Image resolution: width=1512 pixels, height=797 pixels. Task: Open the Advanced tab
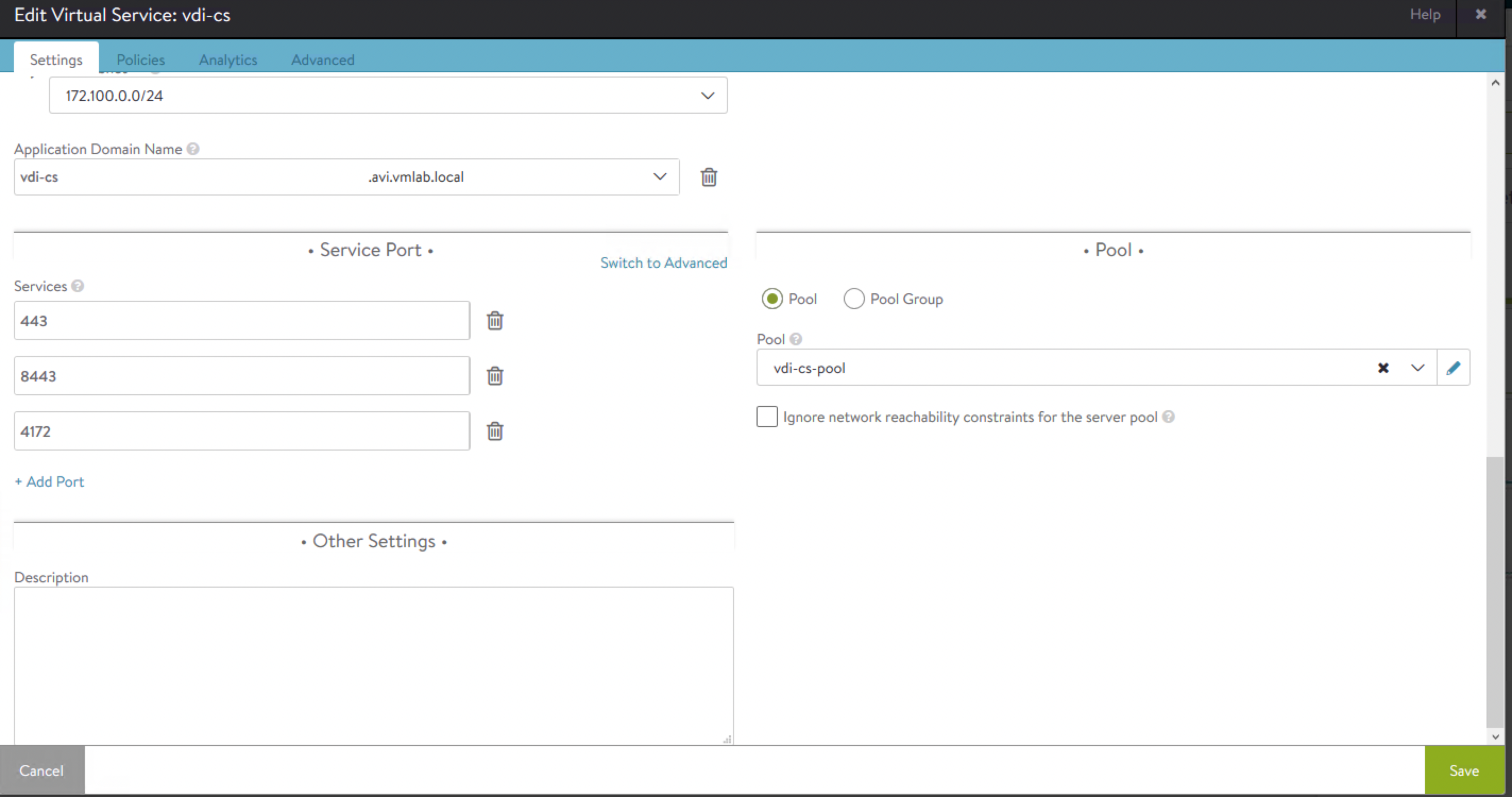(x=322, y=60)
